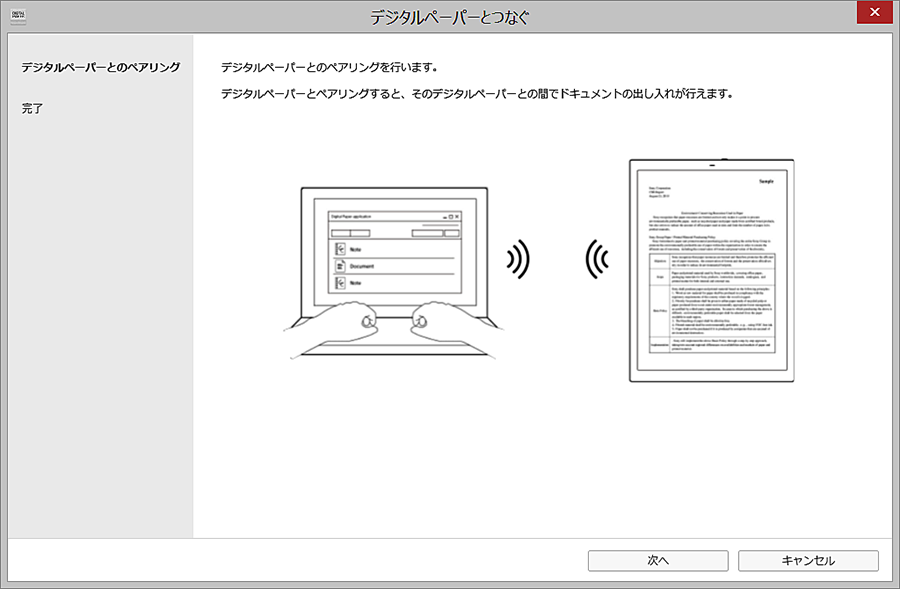Click the wireless signal waves beside the tablet
The height and width of the screenshot is (589, 900).
[x=597, y=261]
